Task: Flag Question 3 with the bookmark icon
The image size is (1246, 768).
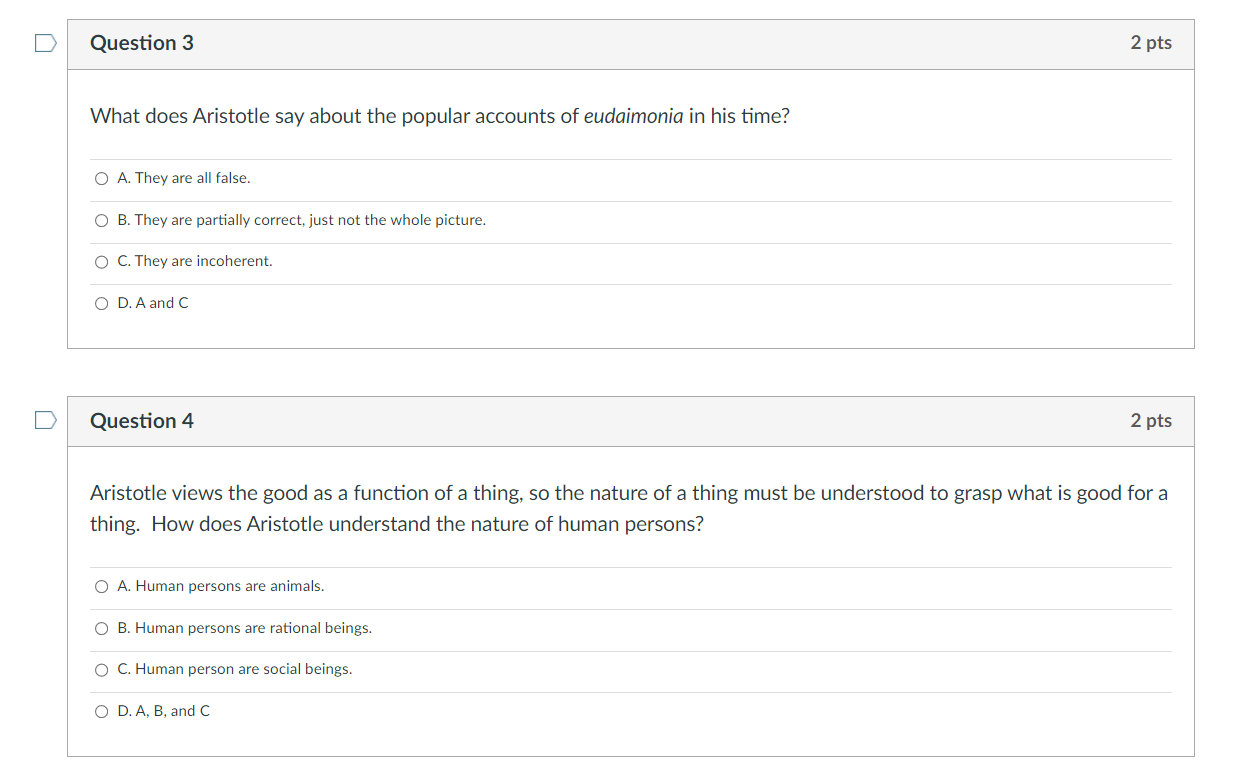Action: coord(44,43)
